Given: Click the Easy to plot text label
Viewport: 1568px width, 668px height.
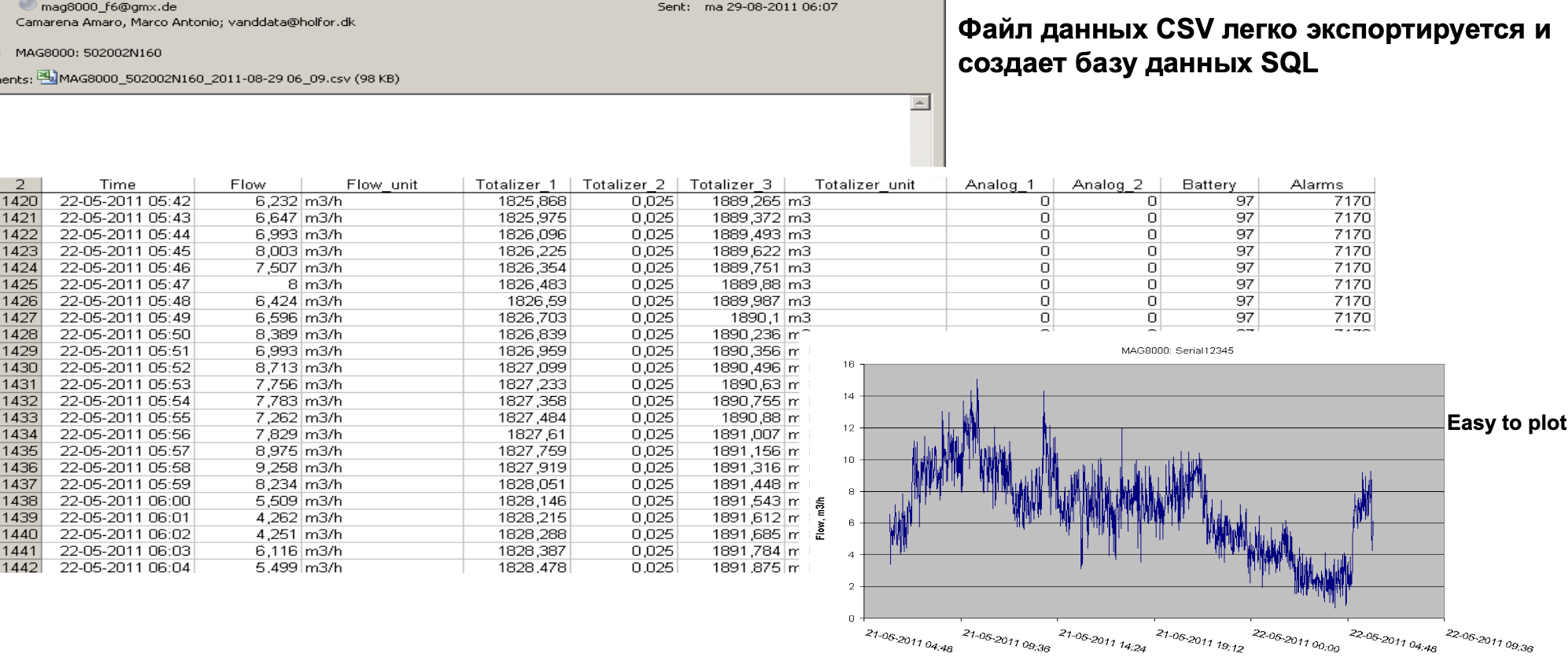Looking at the screenshot, I should (1506, 423).
